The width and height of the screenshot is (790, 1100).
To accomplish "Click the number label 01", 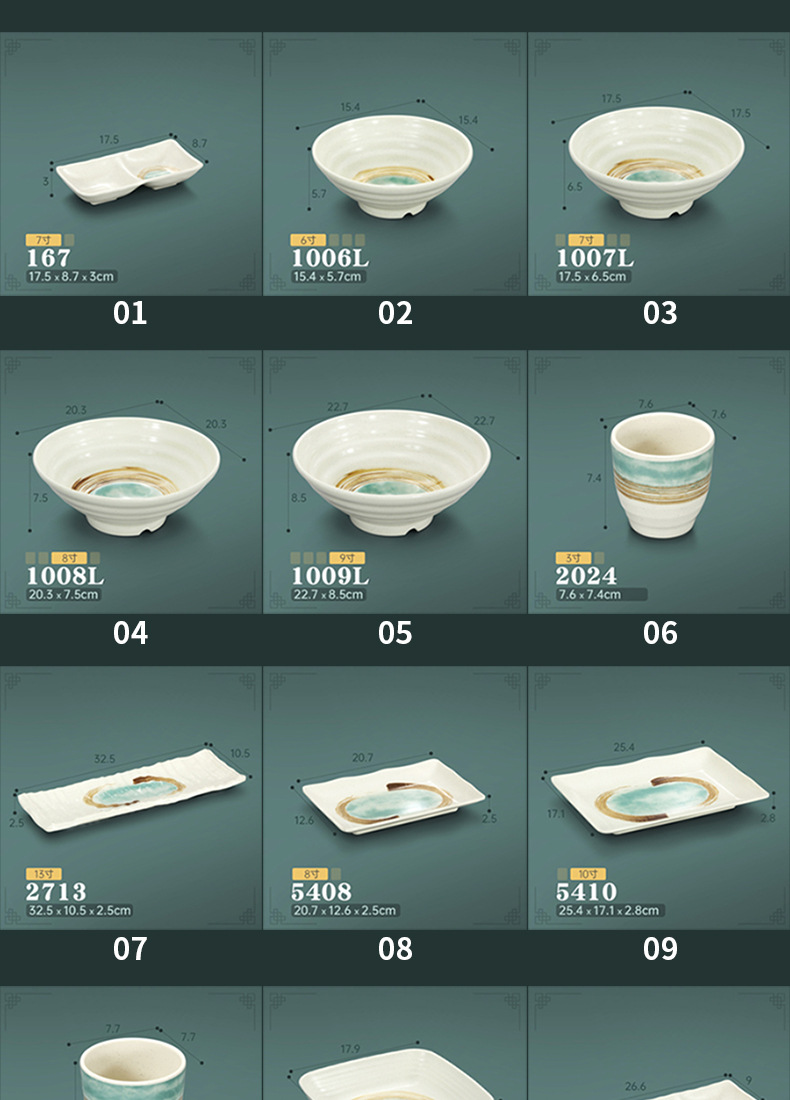I will [x=130, y=313].
